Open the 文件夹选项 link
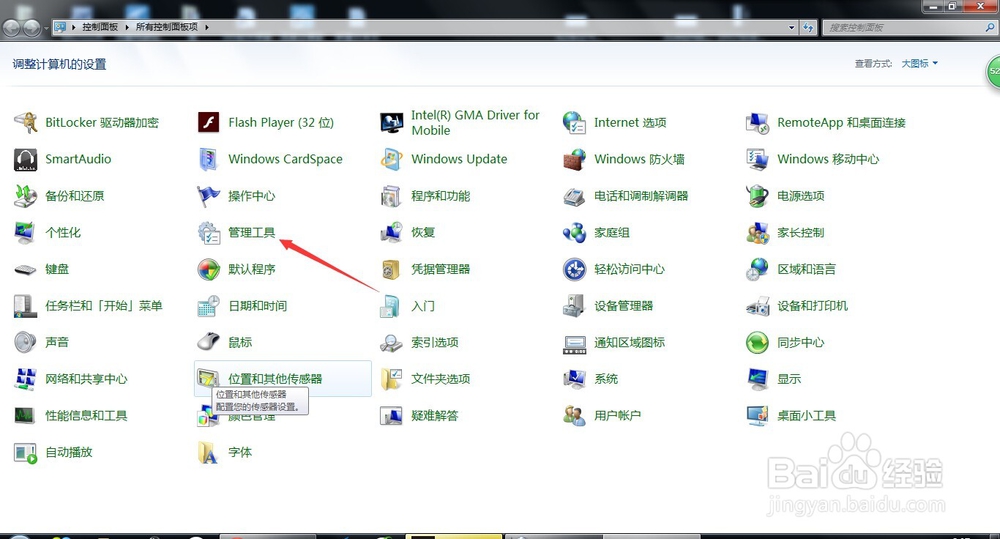This screenshot has width=1000, height=539. (441, 379)
